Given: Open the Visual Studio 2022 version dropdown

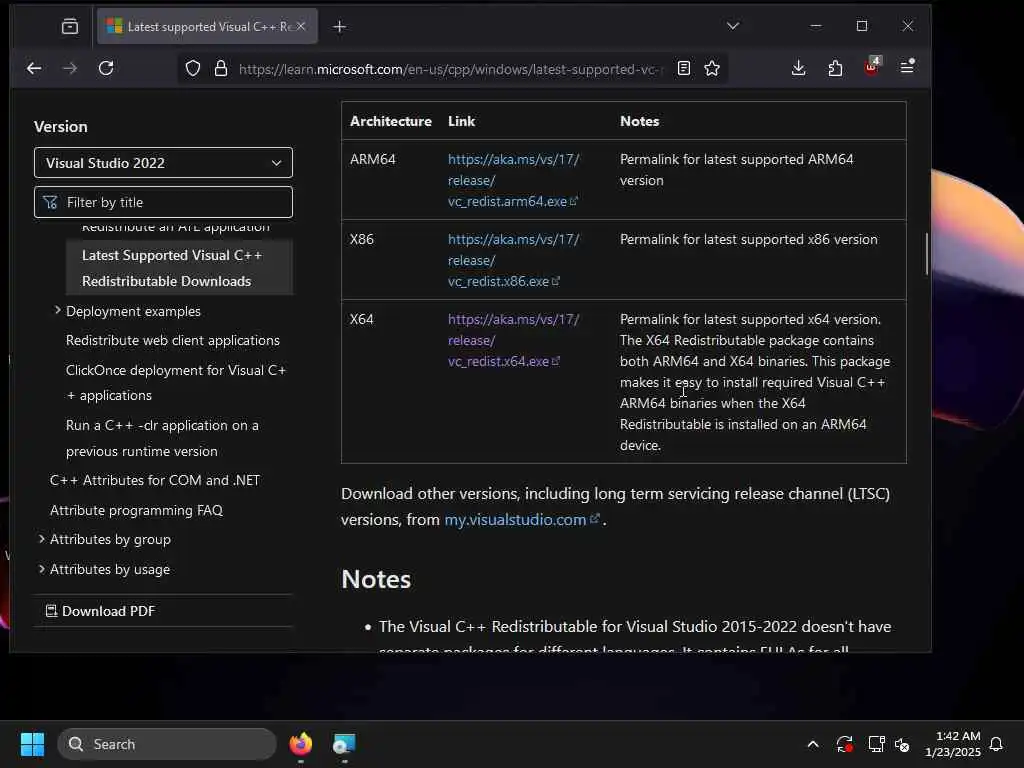Looking at the screenshot, I should 163,163.
